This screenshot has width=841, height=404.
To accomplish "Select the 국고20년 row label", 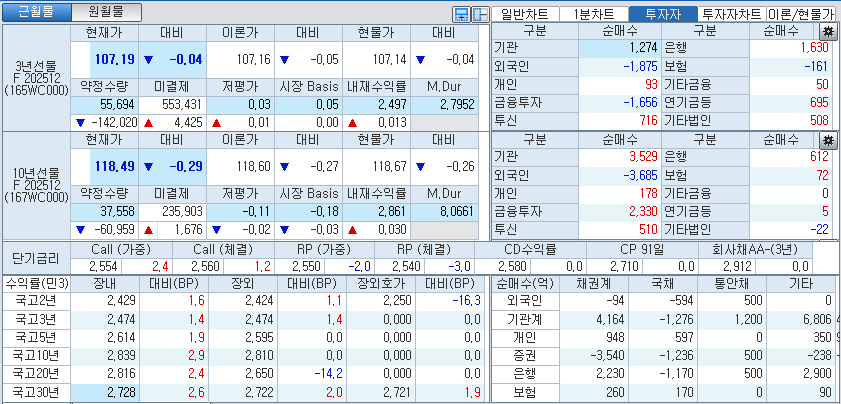I will click(x=36, y=374).
